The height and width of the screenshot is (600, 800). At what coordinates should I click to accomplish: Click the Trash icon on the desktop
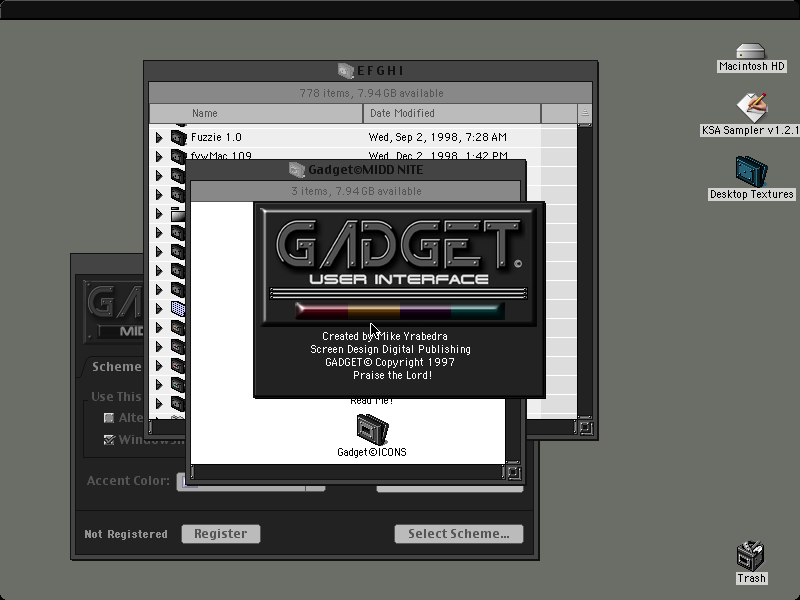(751, 556)
